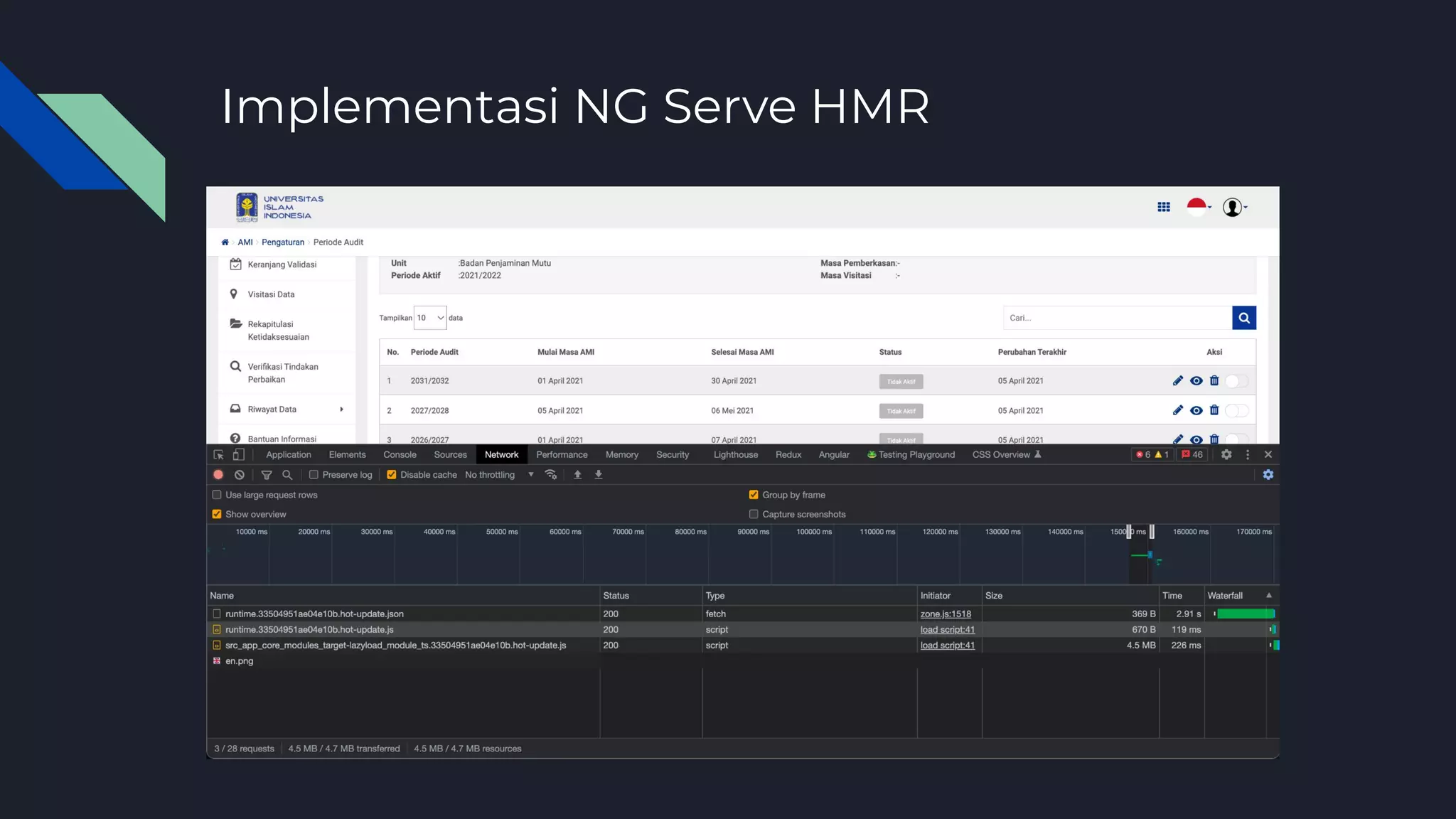Uncheck Show overview checkbox

click(x=217, y=514)
